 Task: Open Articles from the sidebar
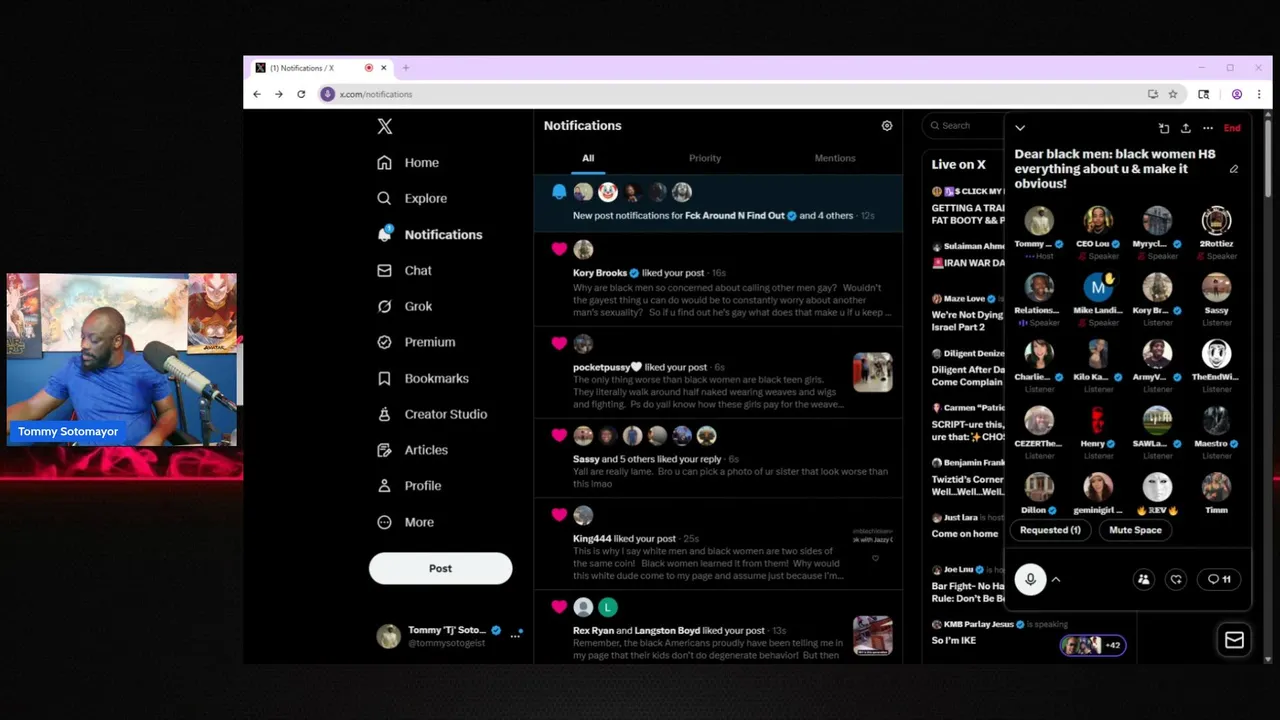coord(412,450)
